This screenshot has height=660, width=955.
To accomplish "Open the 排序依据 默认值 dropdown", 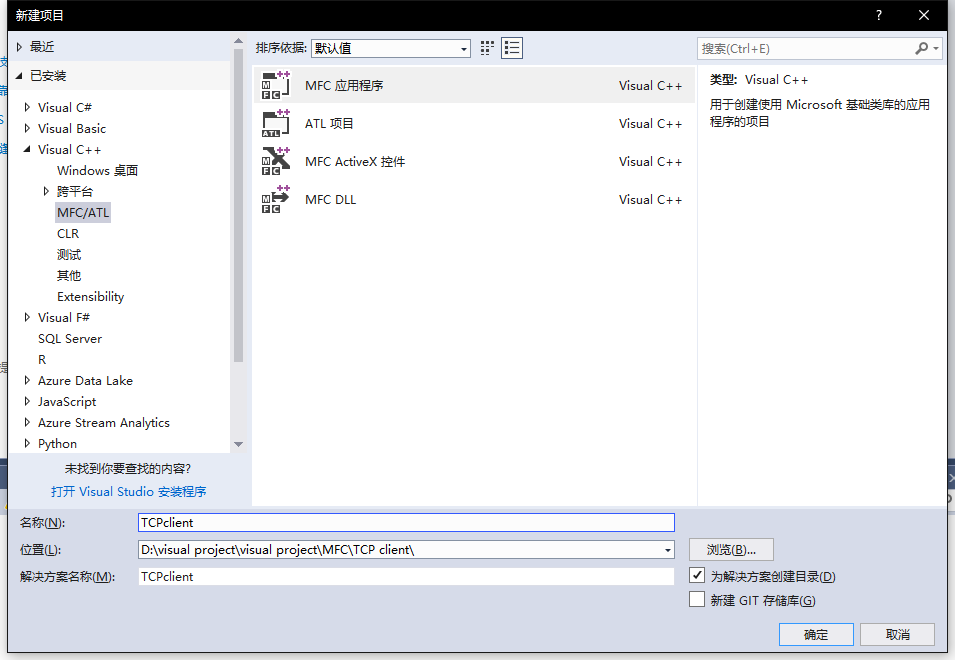I will (390, 48).
